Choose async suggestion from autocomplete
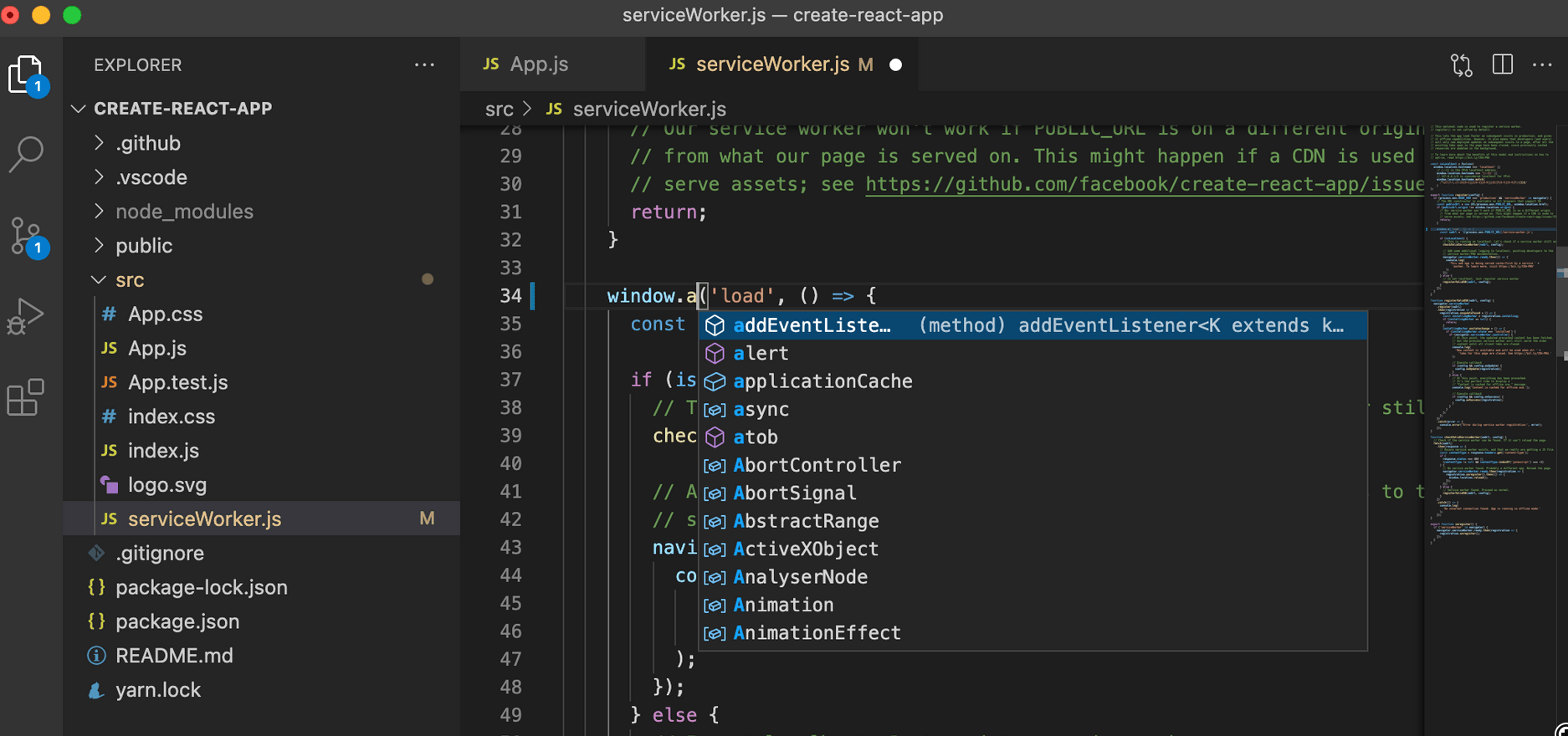 pyautogui.click(x=1033, y=409)
